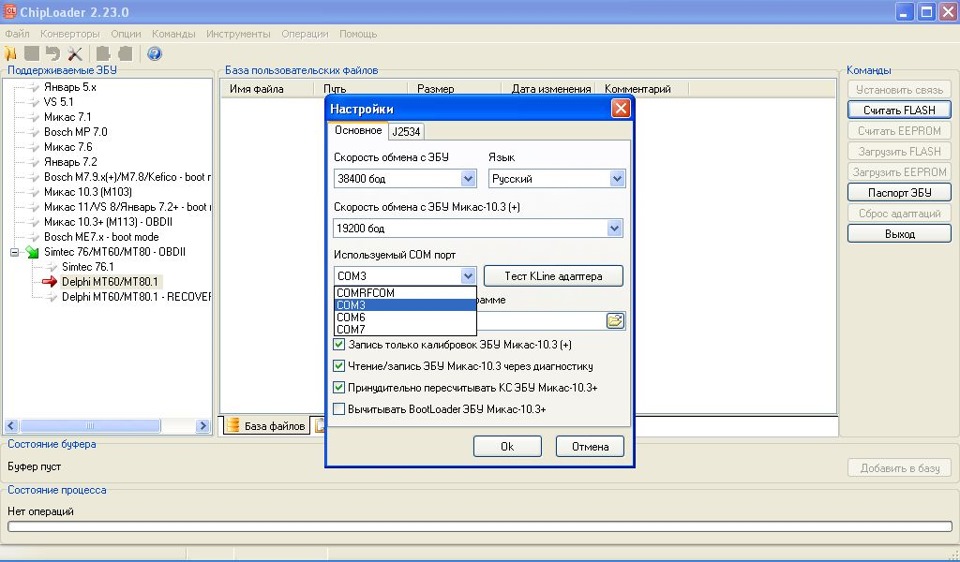Enable 'Вычитывать BootLoader ЭБУ Микас-10.3+' checkbox
960x562 pixels.
click(339, 409)
